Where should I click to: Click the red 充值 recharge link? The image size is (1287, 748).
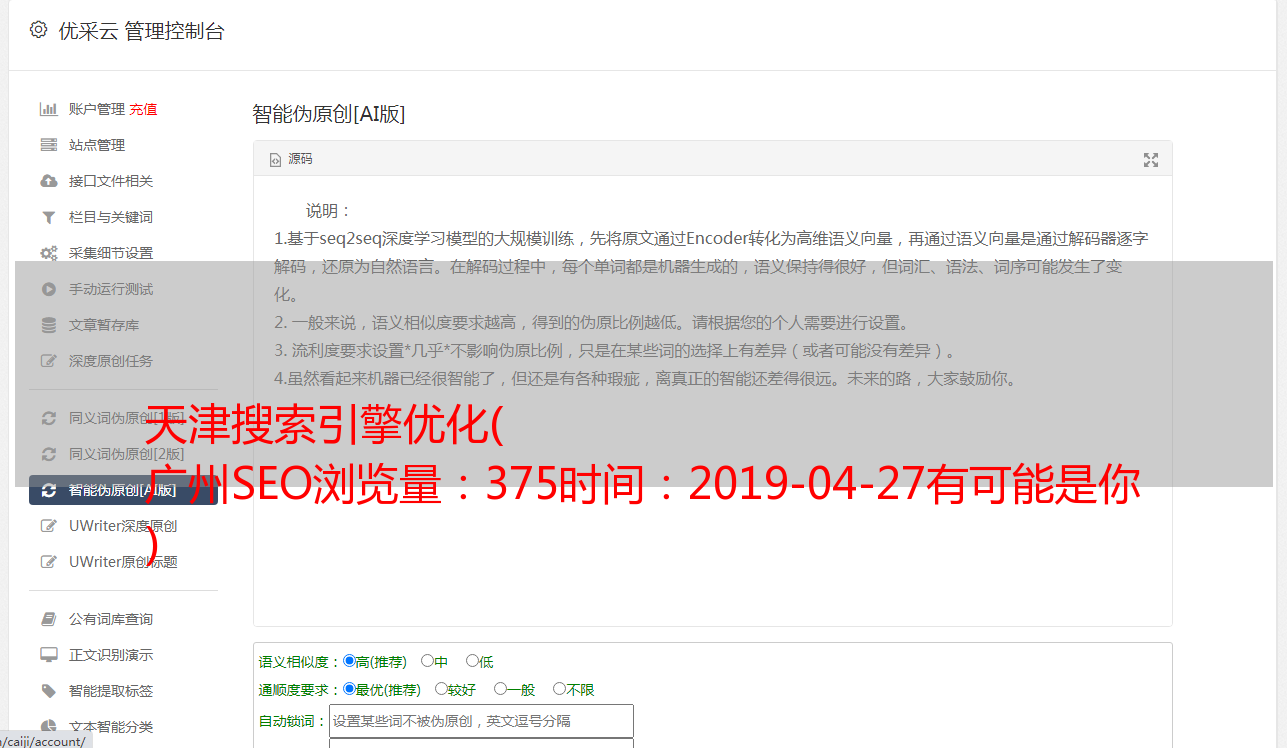coord(143,109)
